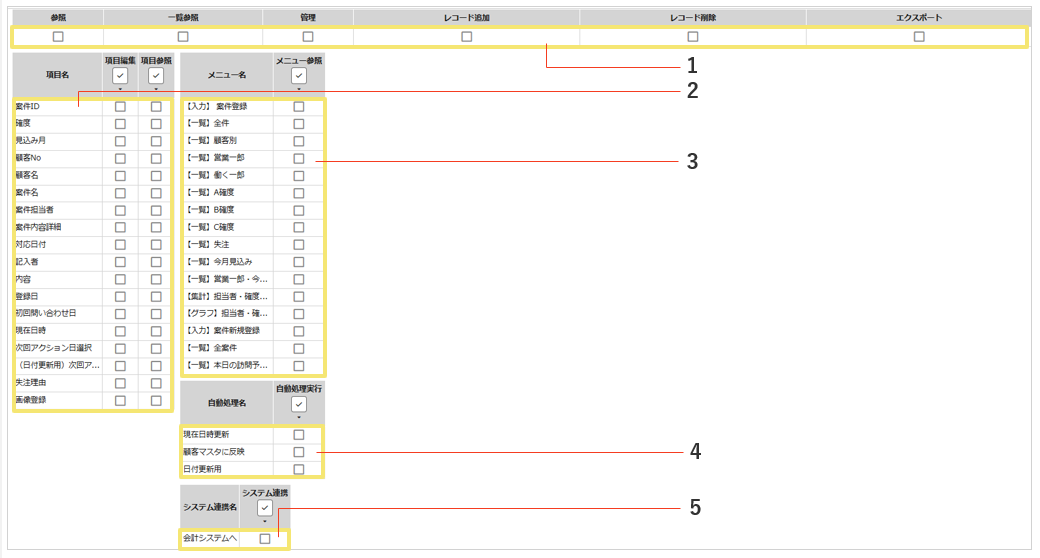
Task: Enable system link 会計システムへ checkbox
Action: click(x=265, y=539)
